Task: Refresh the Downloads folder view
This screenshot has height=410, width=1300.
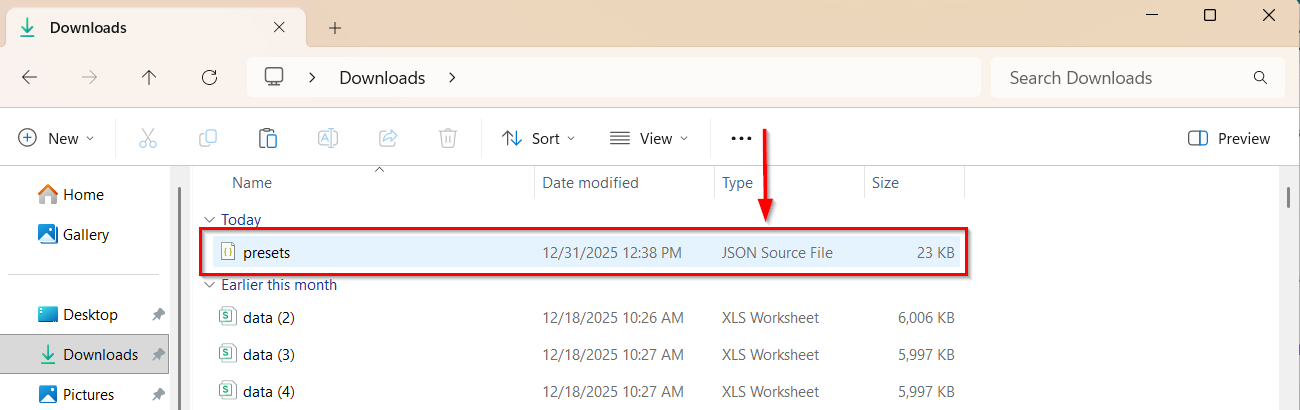Action: coord(209,78)
